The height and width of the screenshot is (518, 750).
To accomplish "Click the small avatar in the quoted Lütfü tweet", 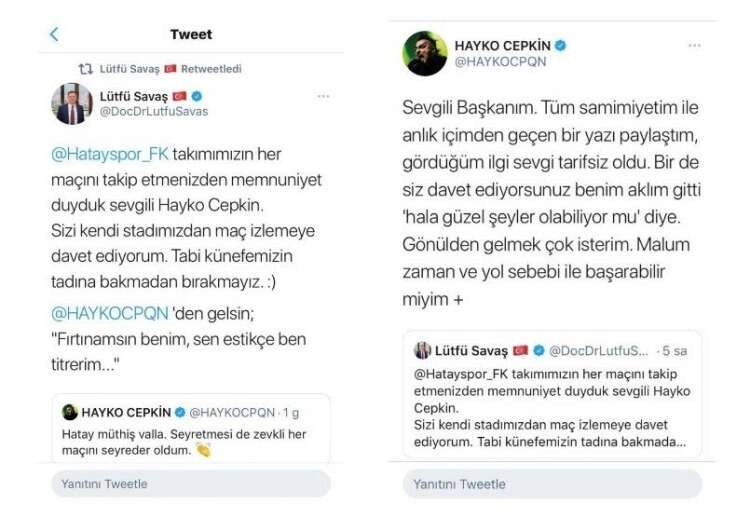I will point(423,350).
